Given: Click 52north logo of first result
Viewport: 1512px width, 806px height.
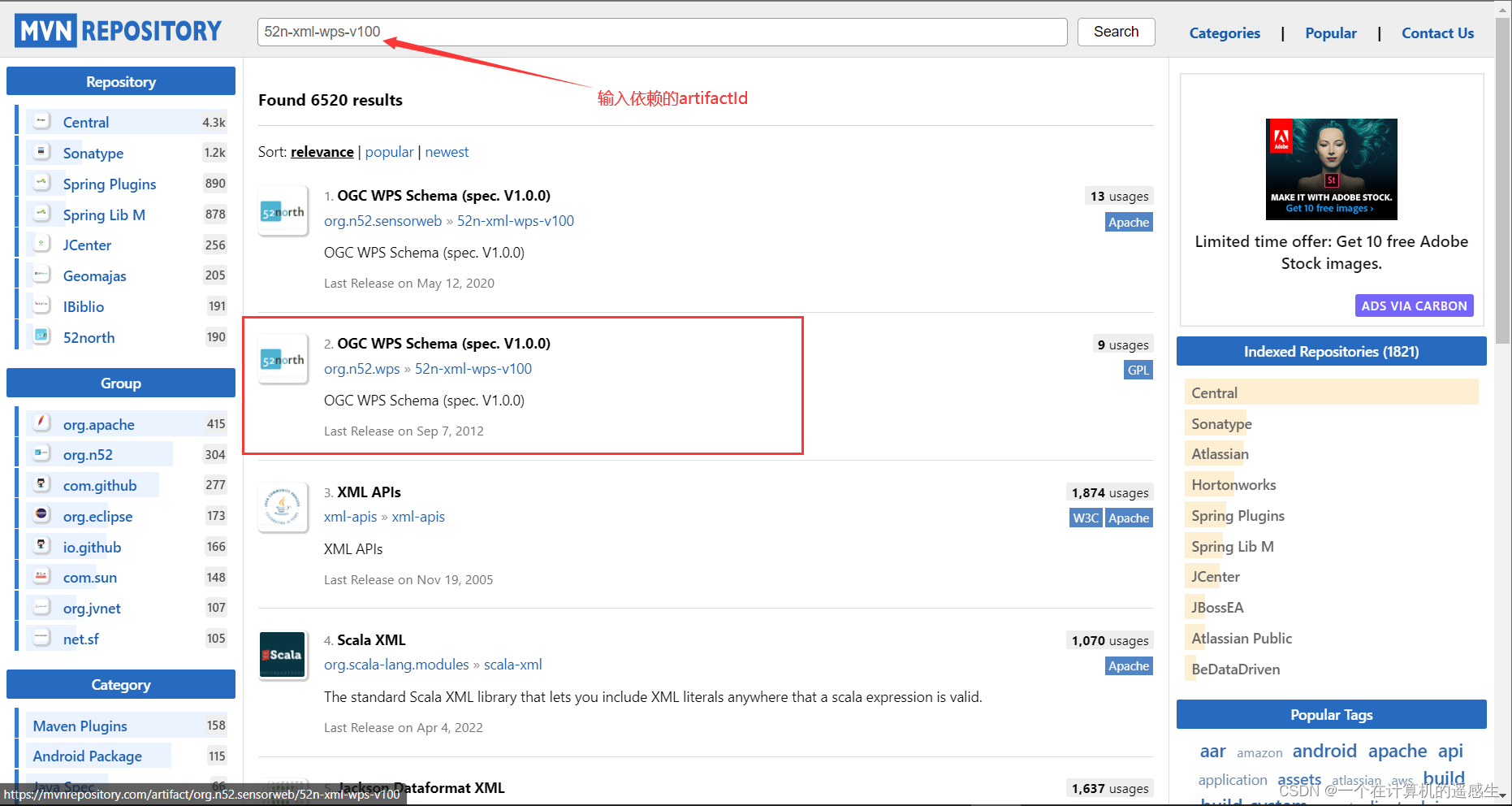Looking at the screenshot, I should (283, 211).
